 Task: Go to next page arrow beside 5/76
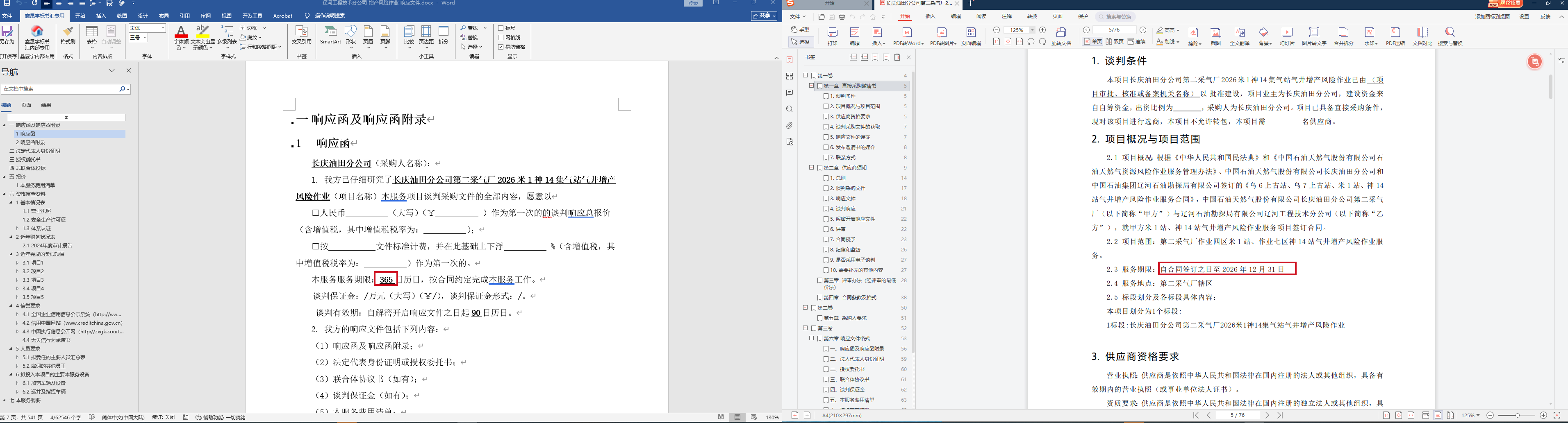pos(1143,30)
